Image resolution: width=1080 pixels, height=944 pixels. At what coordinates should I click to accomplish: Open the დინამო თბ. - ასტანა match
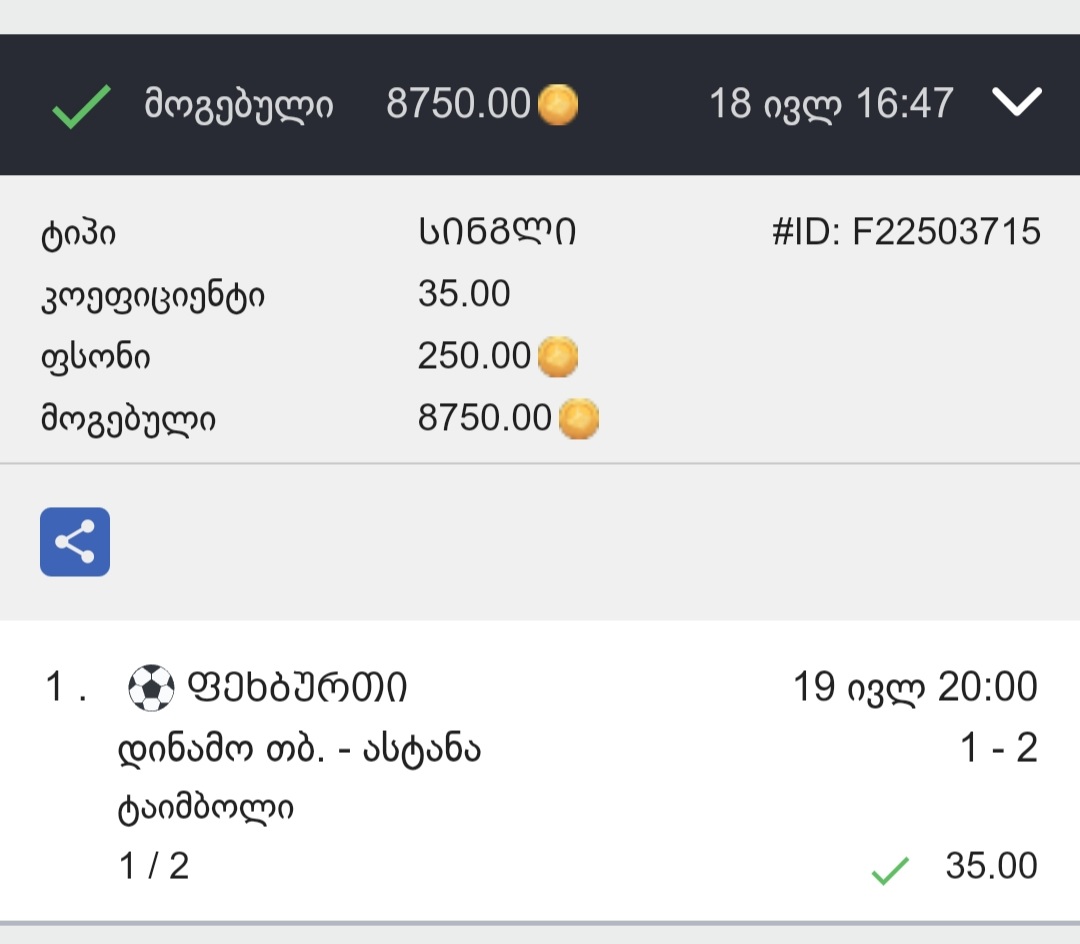[299, 748]
